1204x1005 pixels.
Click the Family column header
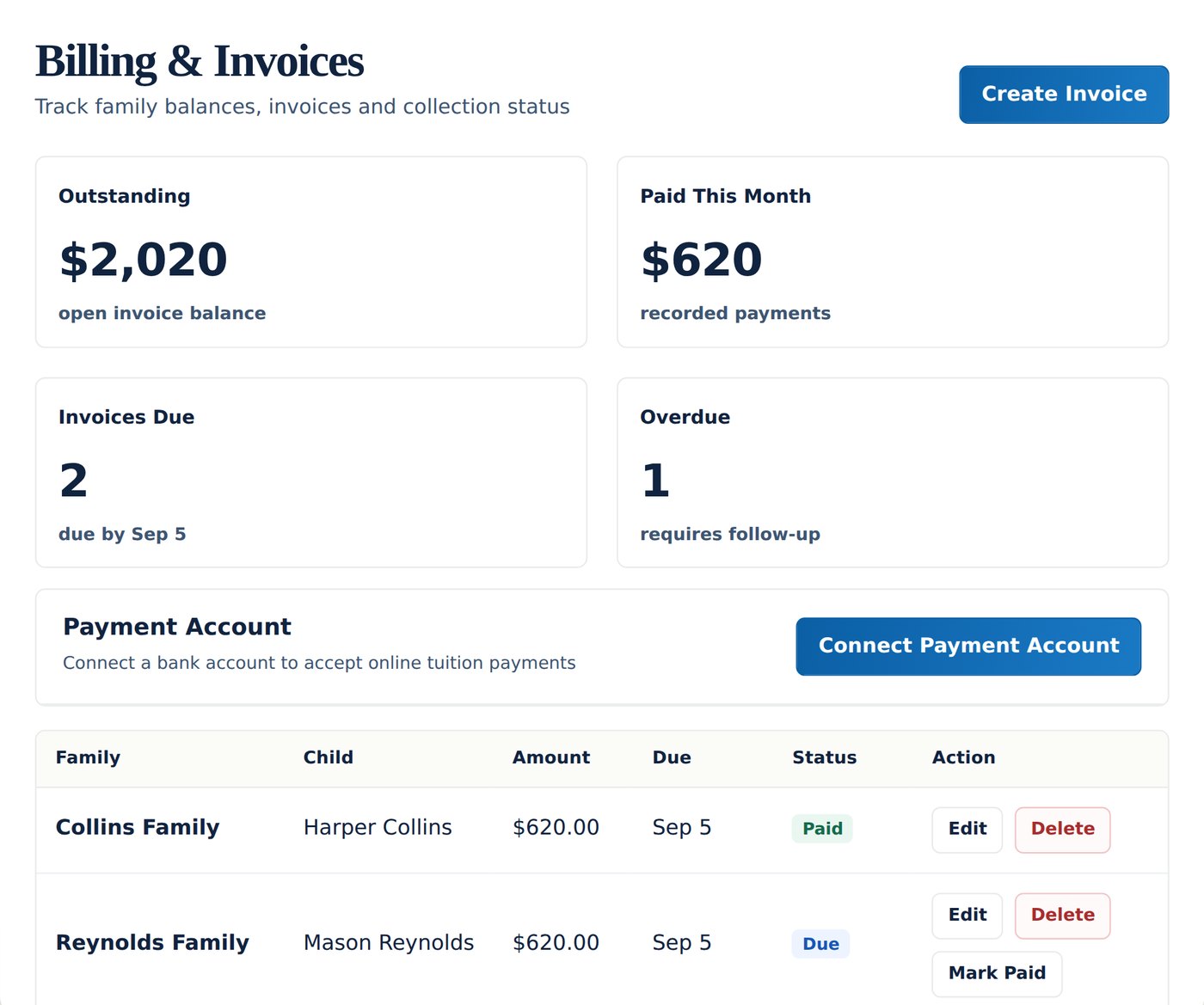pos(88,757)
